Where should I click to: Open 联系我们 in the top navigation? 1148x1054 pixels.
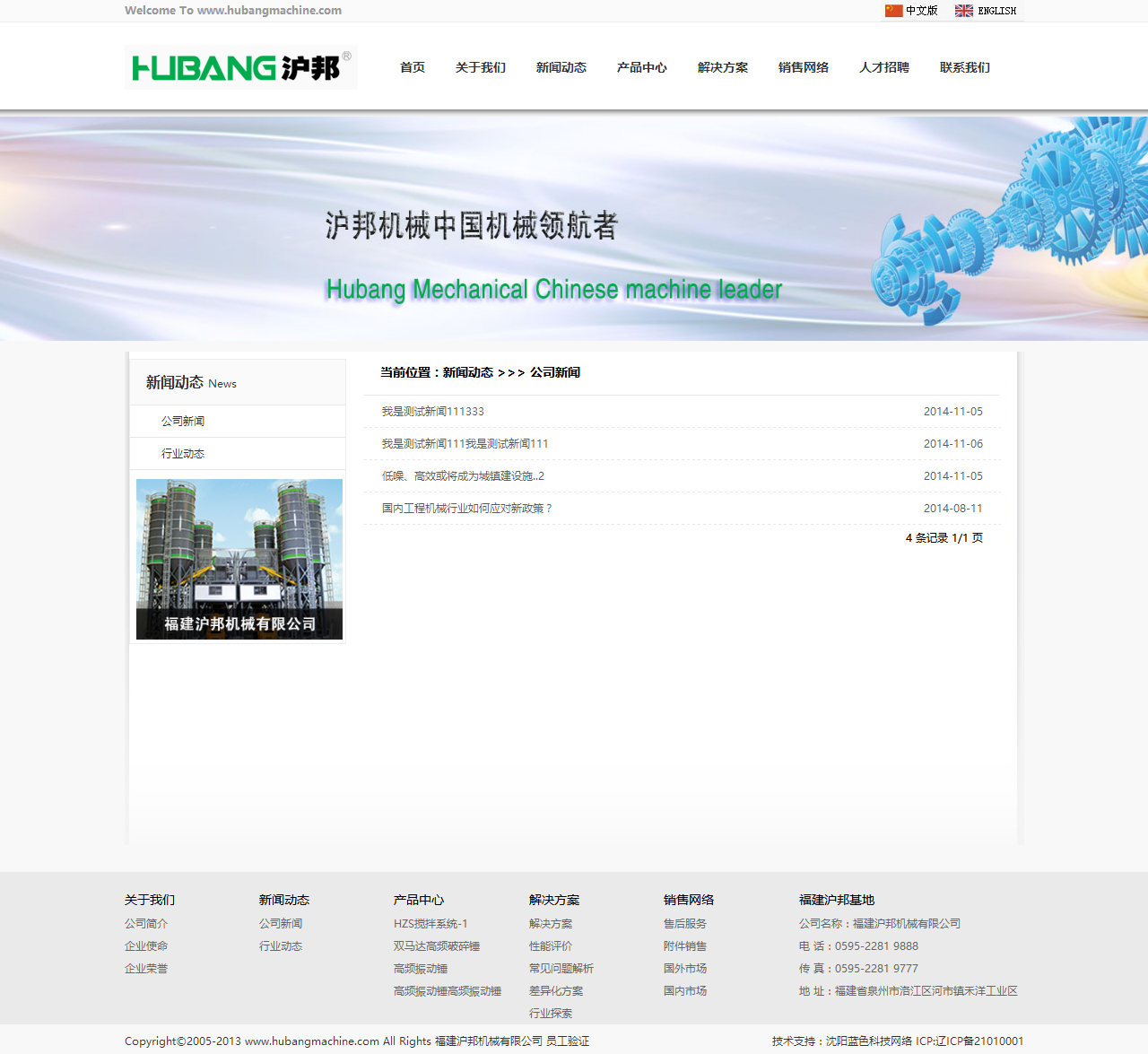[965, 67]
